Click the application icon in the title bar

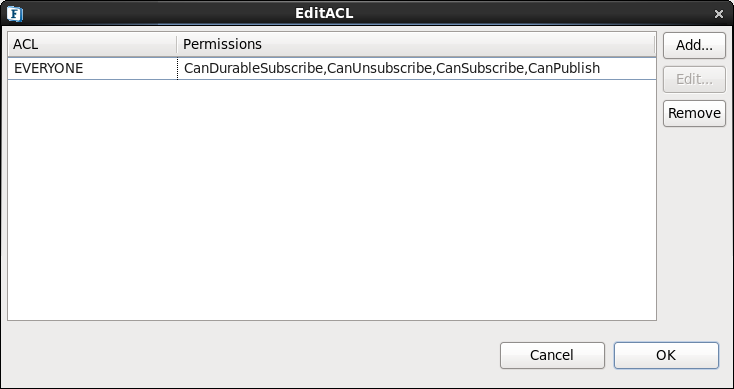coord(15,14)
